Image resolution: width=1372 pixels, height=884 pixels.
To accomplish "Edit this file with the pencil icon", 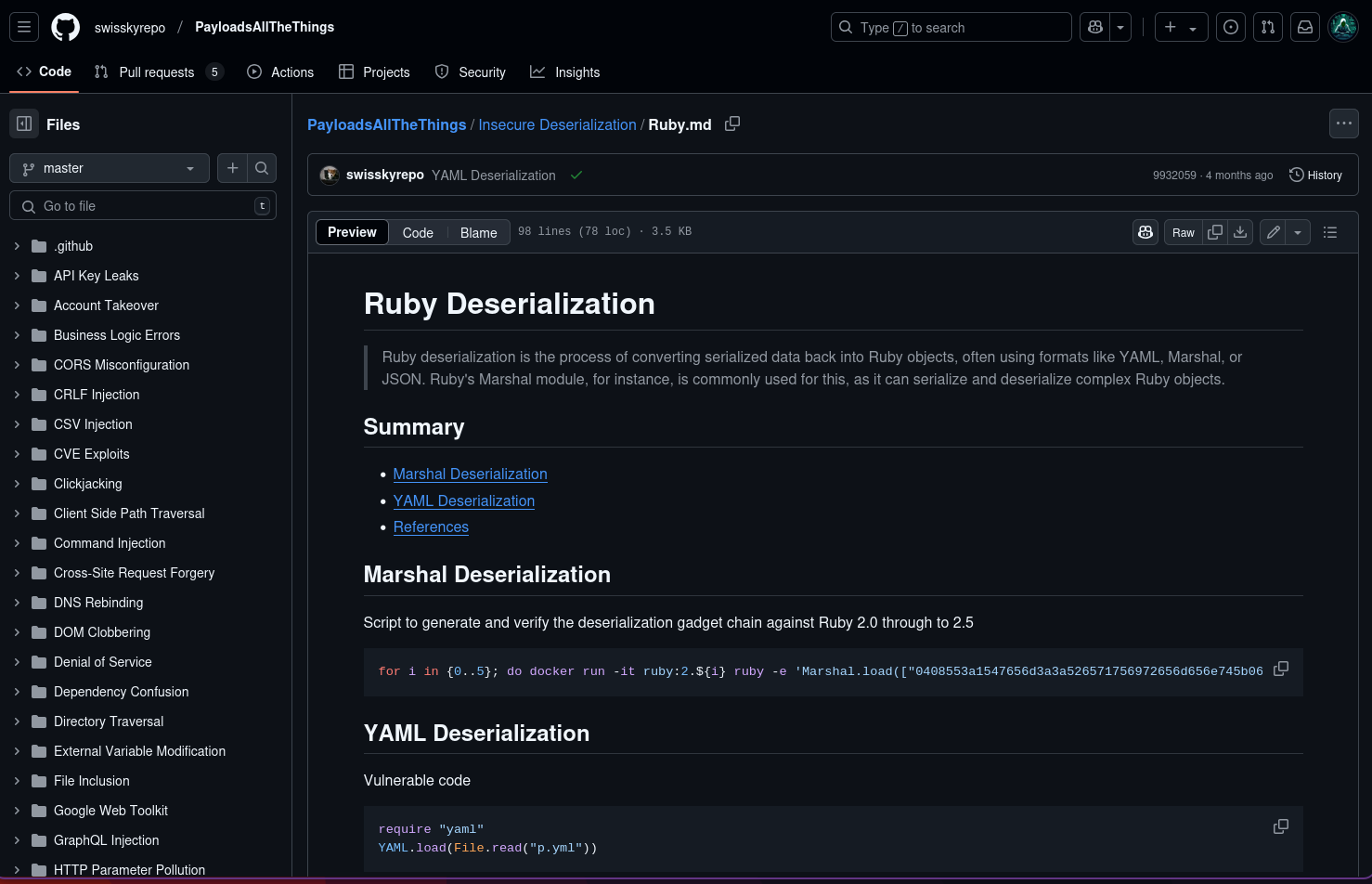I will [1273, 232].
